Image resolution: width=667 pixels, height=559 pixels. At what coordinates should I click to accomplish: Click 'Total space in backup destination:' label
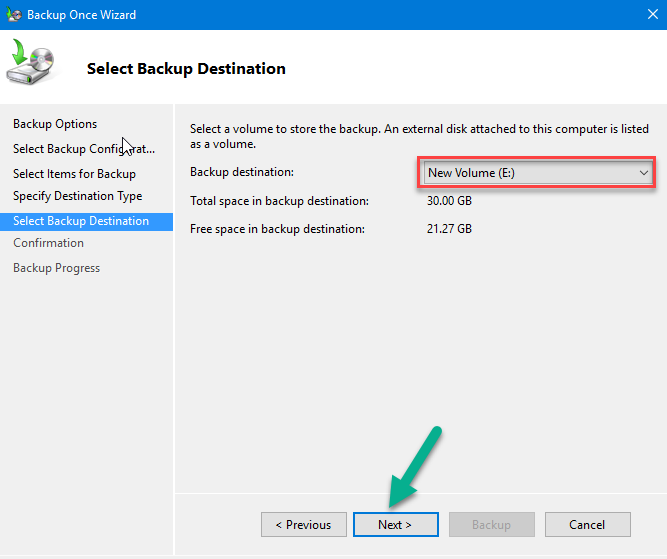coord(279,201)
